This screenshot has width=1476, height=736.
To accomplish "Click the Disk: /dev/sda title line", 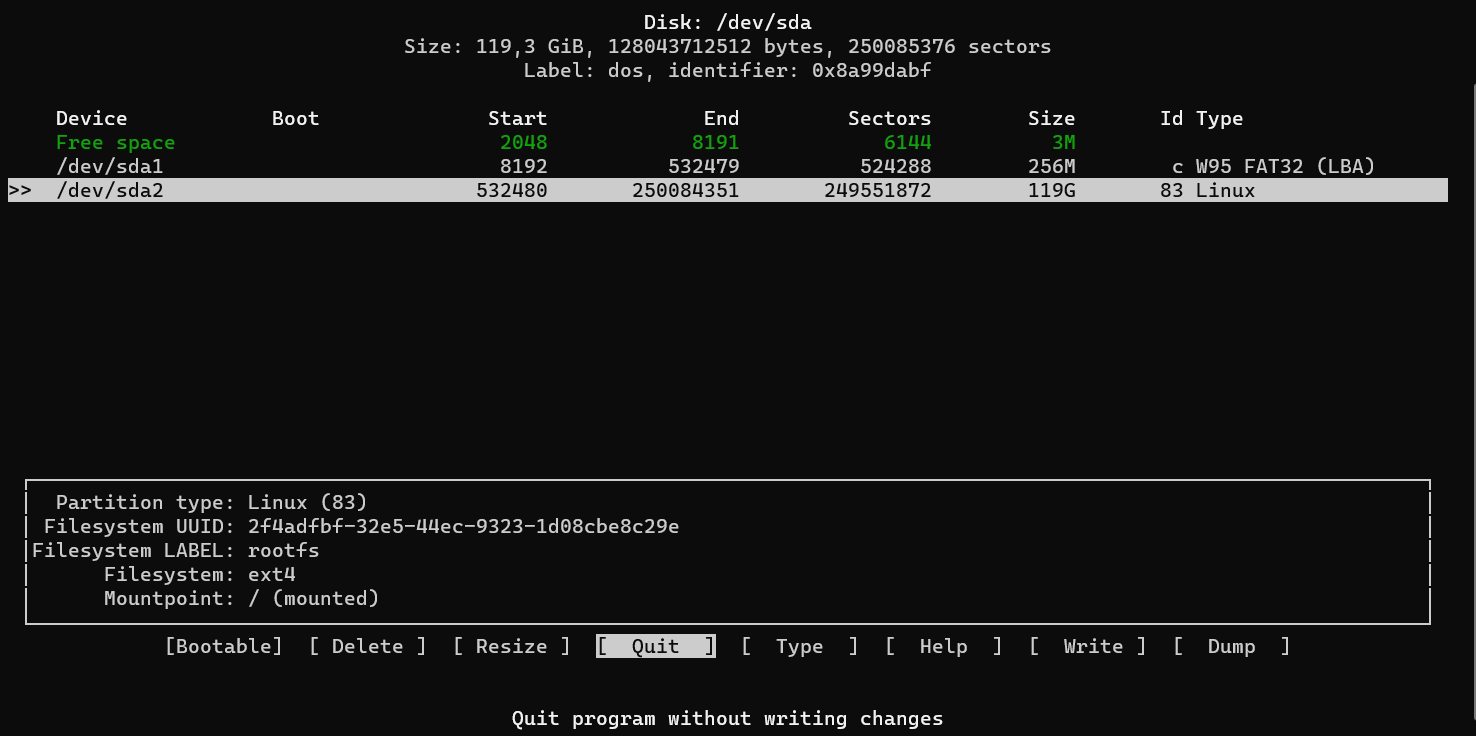I will click(x=727, y=21).
